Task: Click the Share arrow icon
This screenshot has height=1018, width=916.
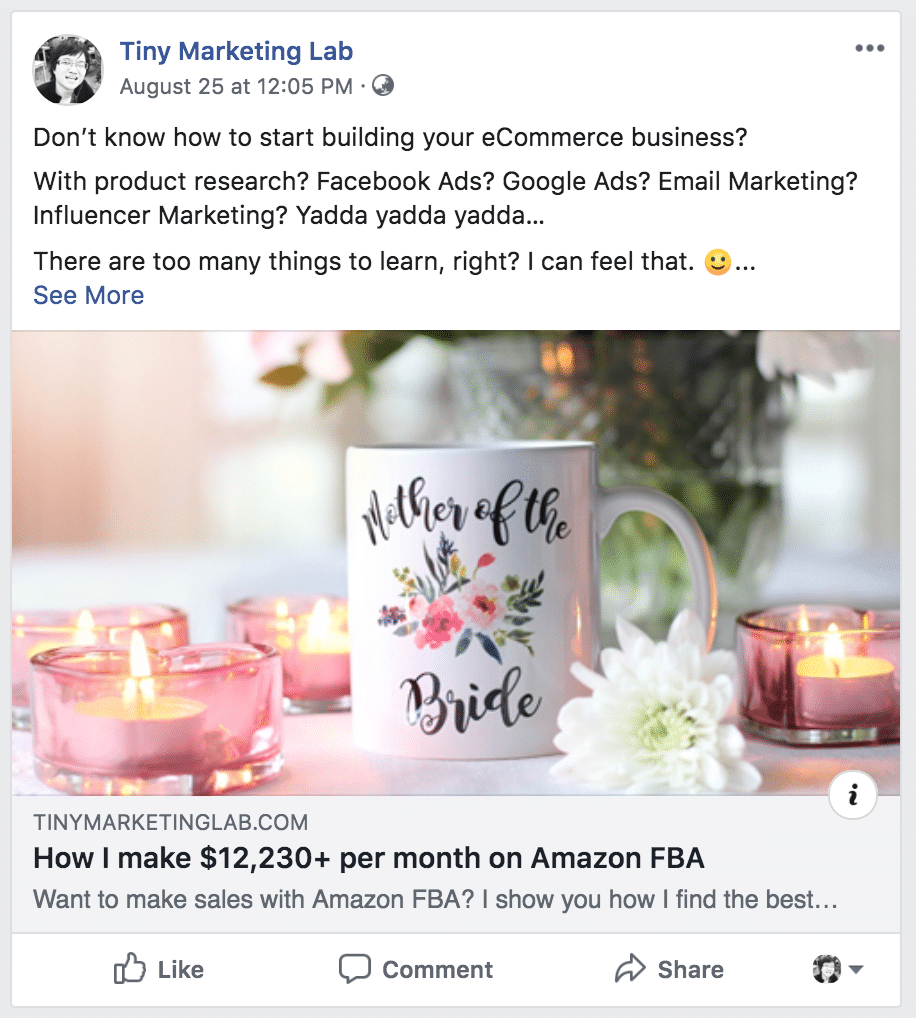Action: tap(630, 968)
